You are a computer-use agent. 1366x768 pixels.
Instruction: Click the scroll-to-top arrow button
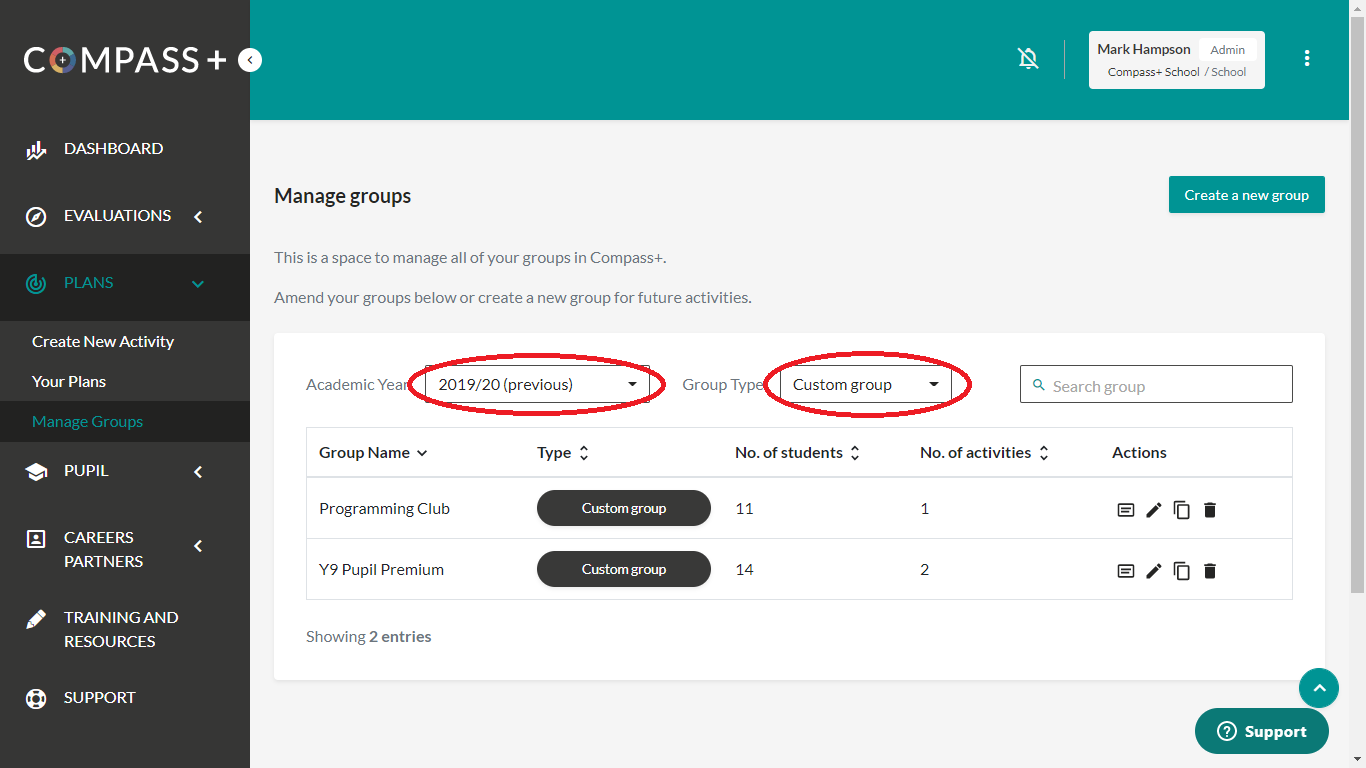click(x=1318, y=688)
